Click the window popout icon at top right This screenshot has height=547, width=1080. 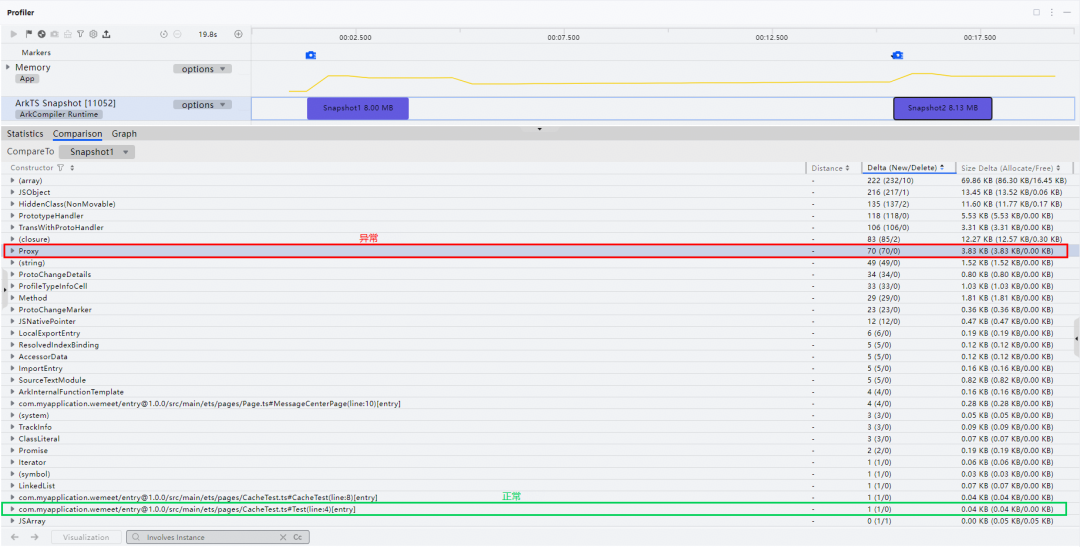1037,12
